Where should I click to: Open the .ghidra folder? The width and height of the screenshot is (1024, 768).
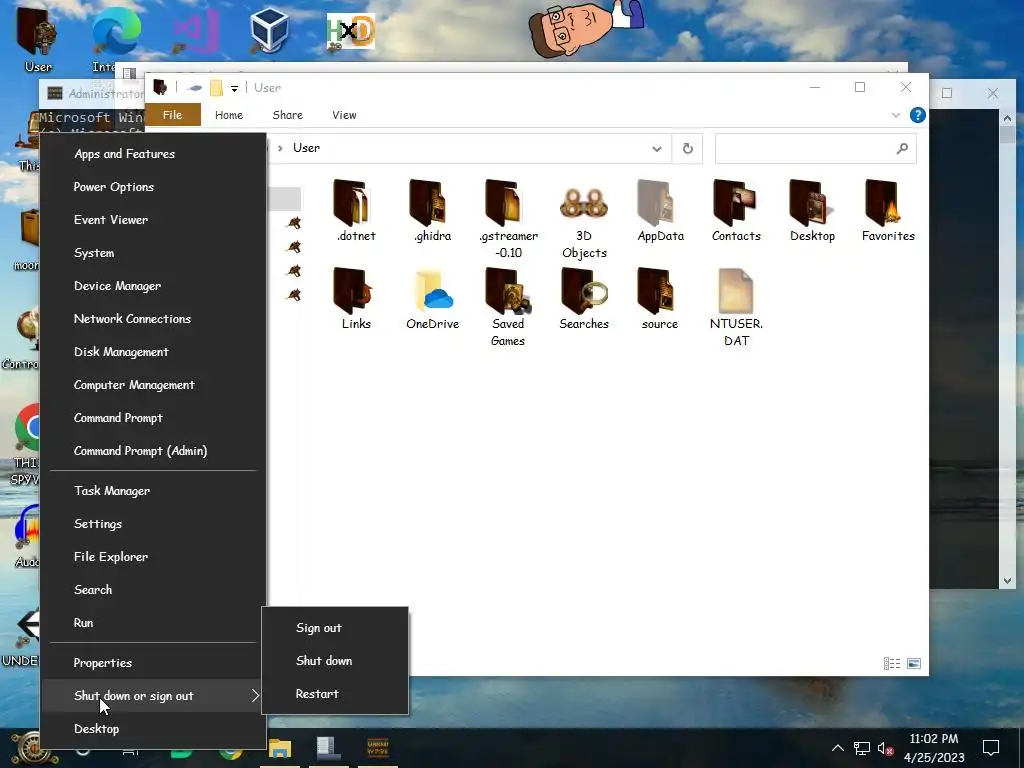click(x=432, y=211)
